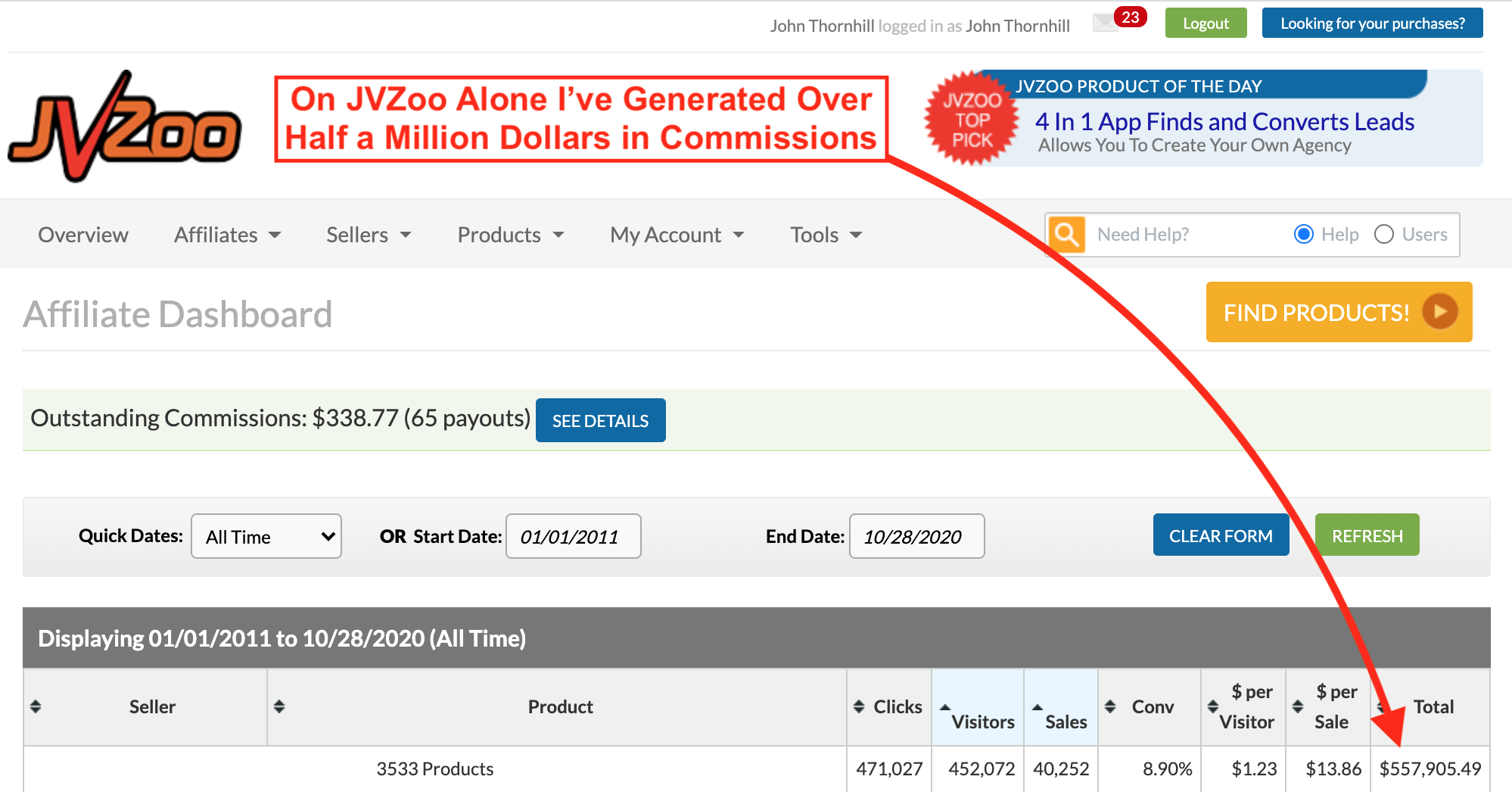Click the Start Date input field

tap(573, 537)
